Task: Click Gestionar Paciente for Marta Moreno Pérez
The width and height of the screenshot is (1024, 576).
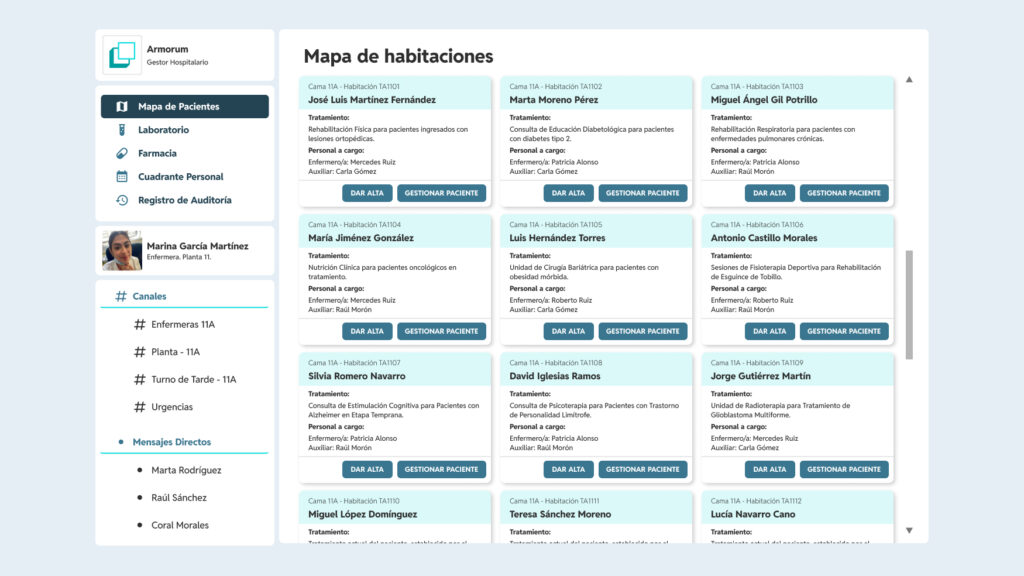Action: tap(643, 193)
